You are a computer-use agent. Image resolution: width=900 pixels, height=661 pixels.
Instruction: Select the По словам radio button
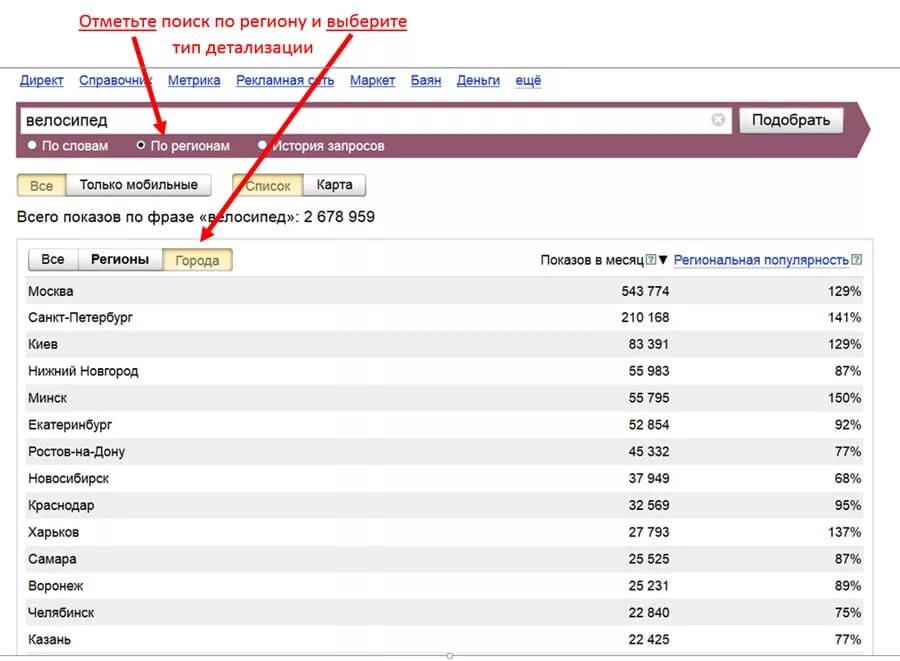[32, 145]
